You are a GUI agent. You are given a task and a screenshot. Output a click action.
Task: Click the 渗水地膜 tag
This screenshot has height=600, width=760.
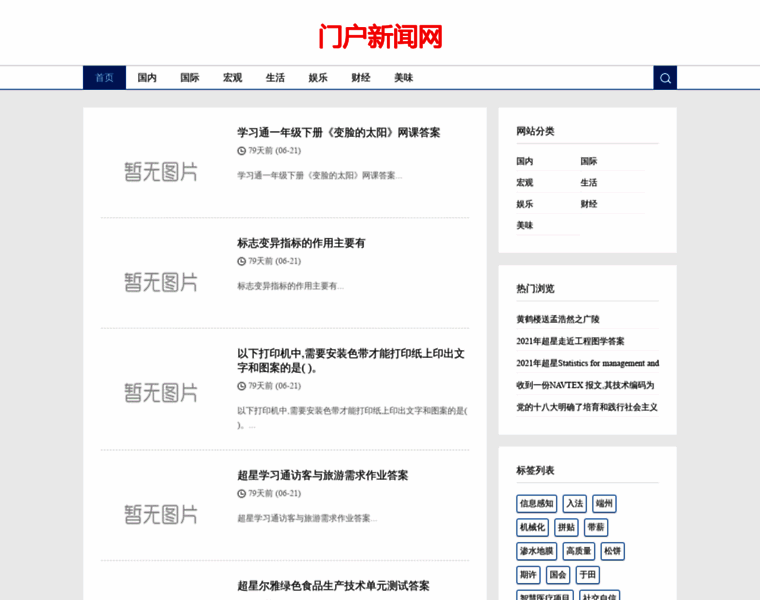coord(537,551)
